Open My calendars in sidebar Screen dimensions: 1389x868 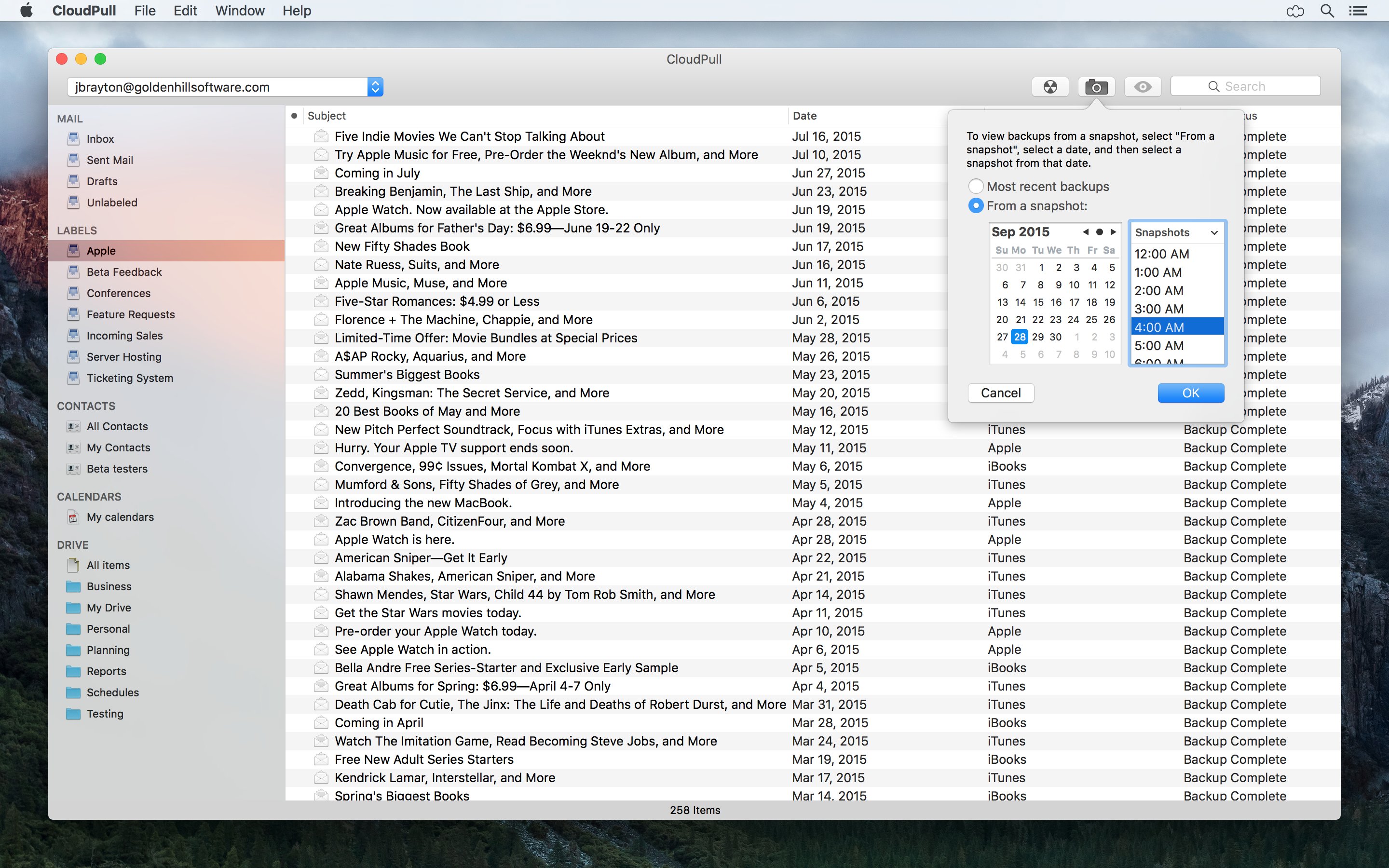[x=120, y=517]
